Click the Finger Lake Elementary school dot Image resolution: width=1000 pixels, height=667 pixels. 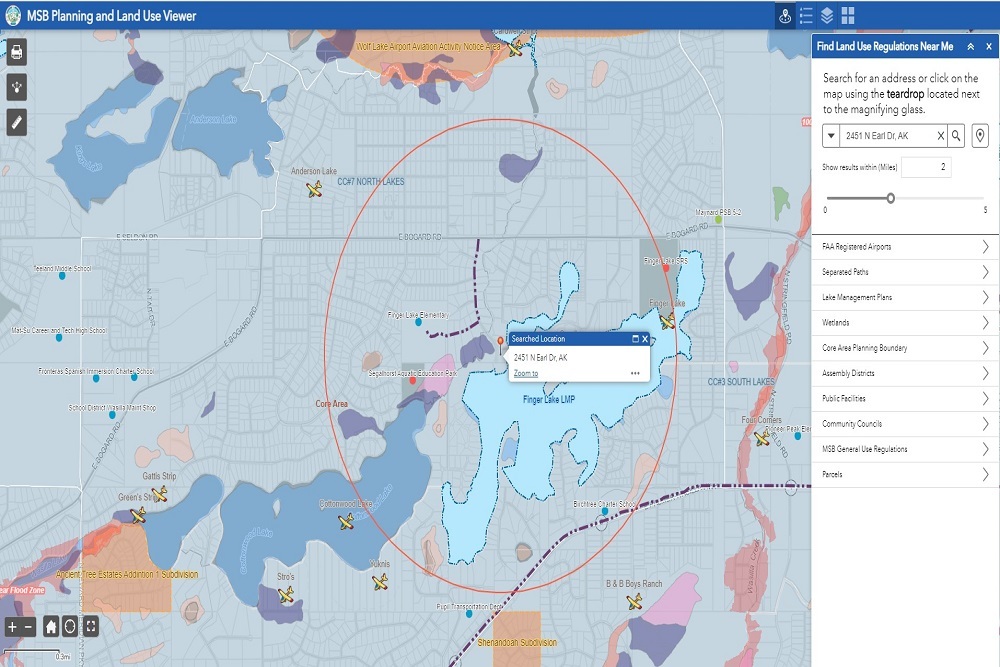[418, 323]
